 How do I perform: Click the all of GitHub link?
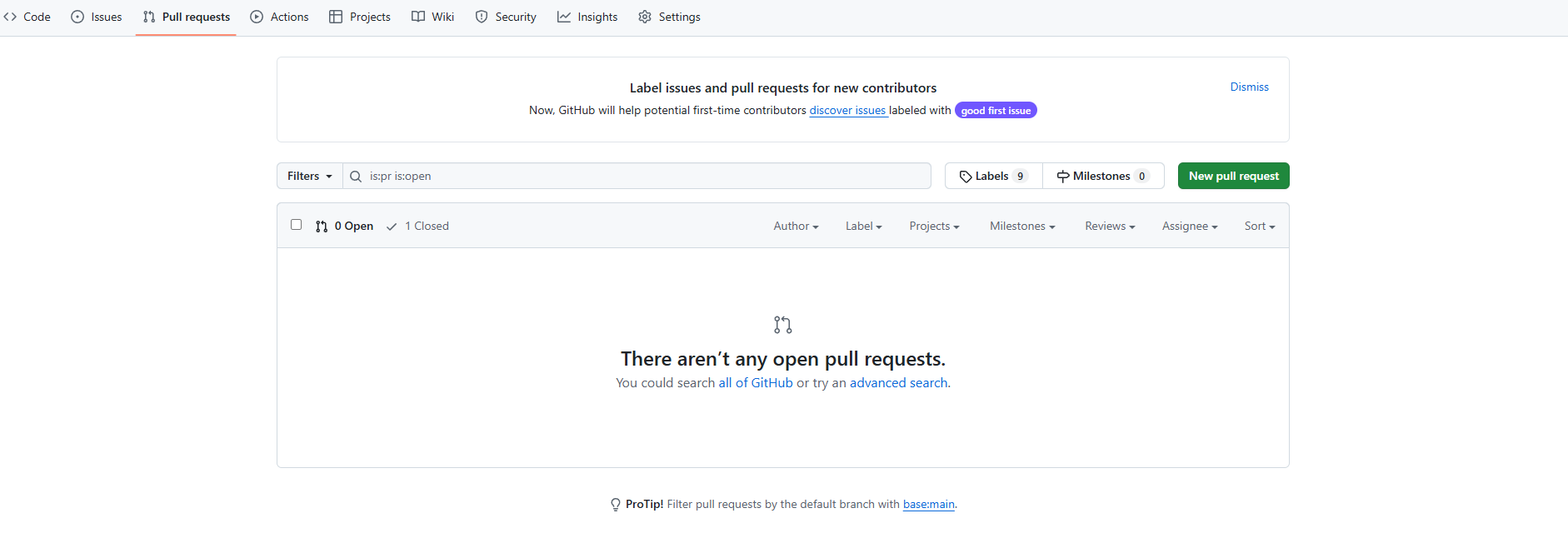pyautogui.click(x=756, y=383)
